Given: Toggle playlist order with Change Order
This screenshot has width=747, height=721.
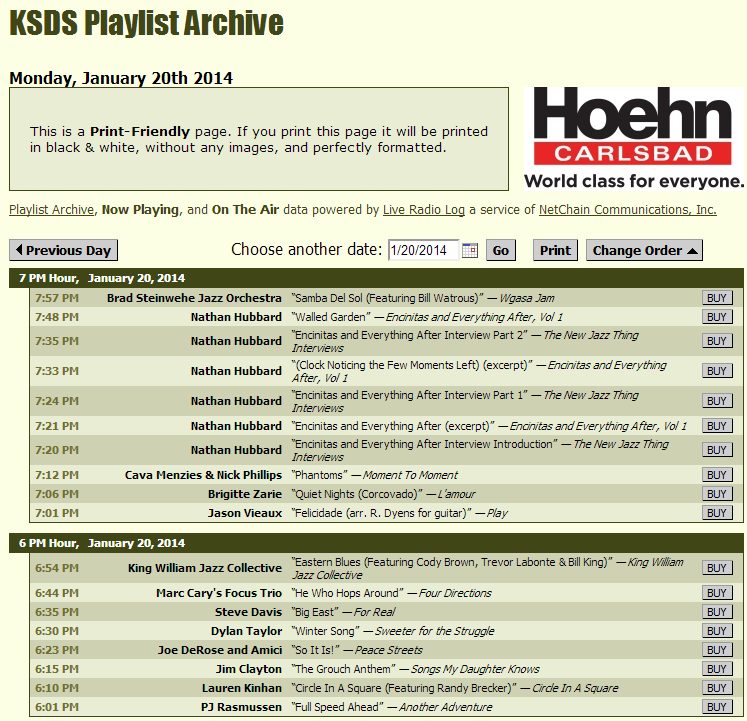Looking at the screenshot, I should [x=644, y=250].
